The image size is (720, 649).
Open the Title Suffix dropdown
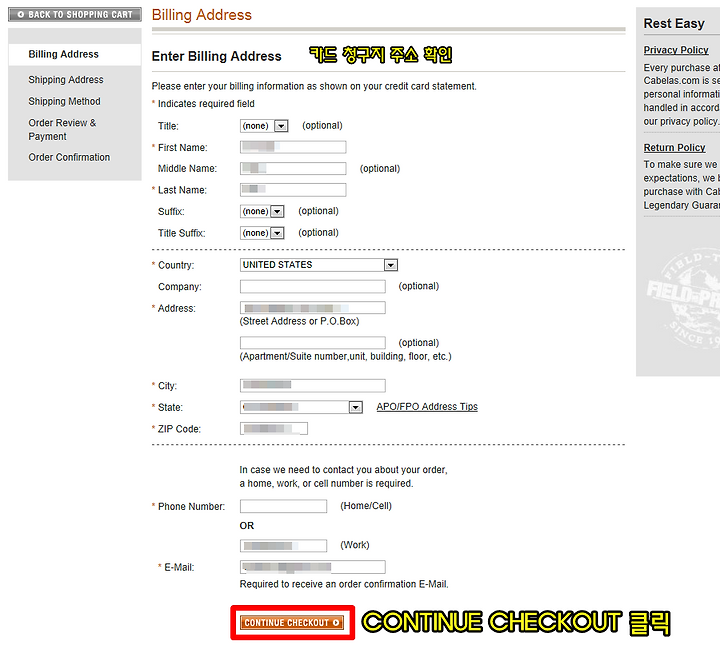coord(262,233)
